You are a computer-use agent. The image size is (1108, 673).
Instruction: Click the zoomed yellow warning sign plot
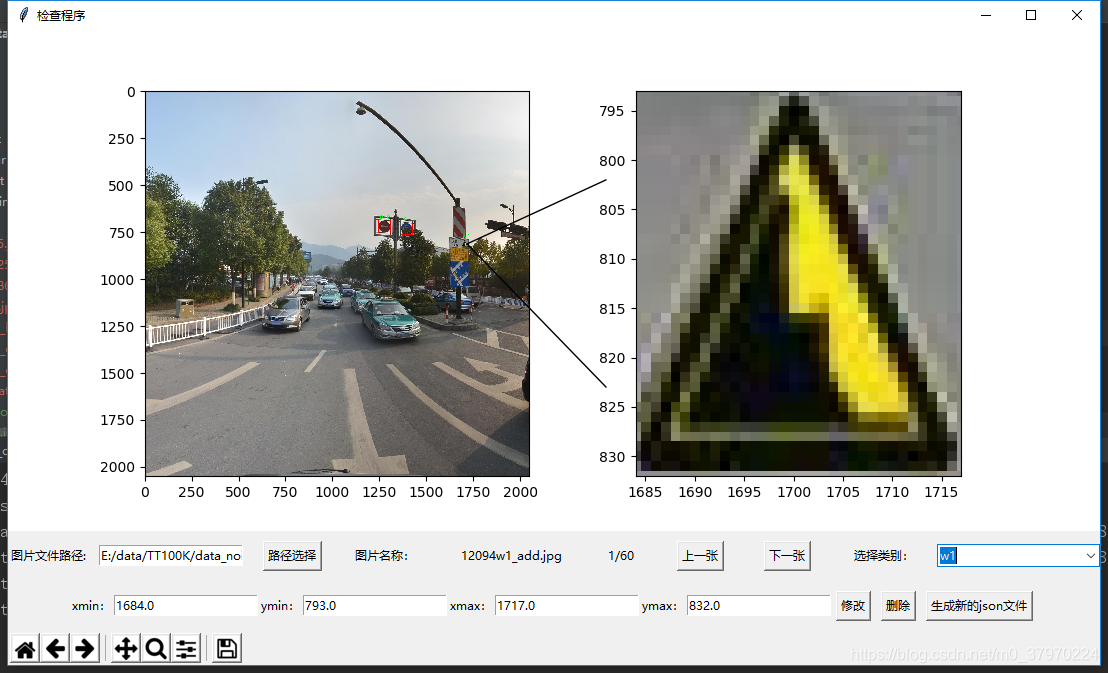pyautogui.click(x=798, y=283)
